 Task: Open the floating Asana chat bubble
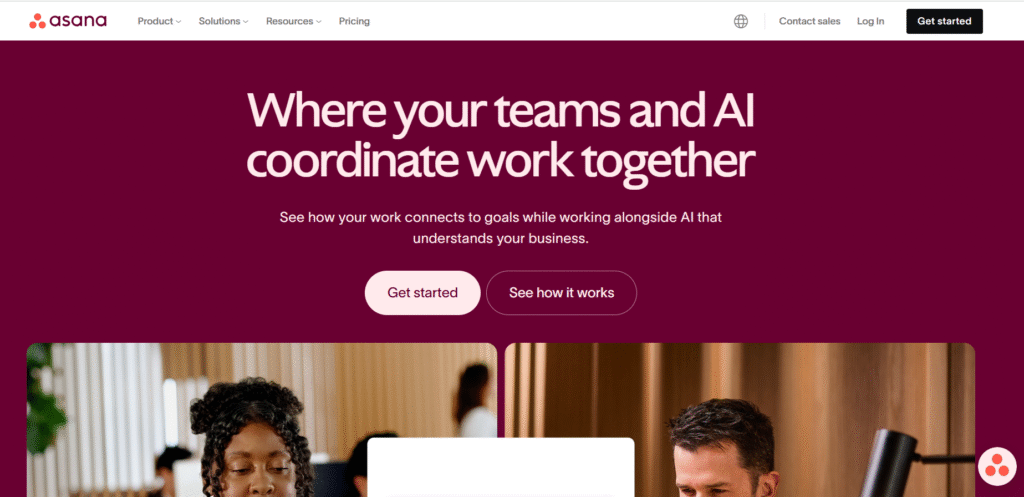pos(997,466)
